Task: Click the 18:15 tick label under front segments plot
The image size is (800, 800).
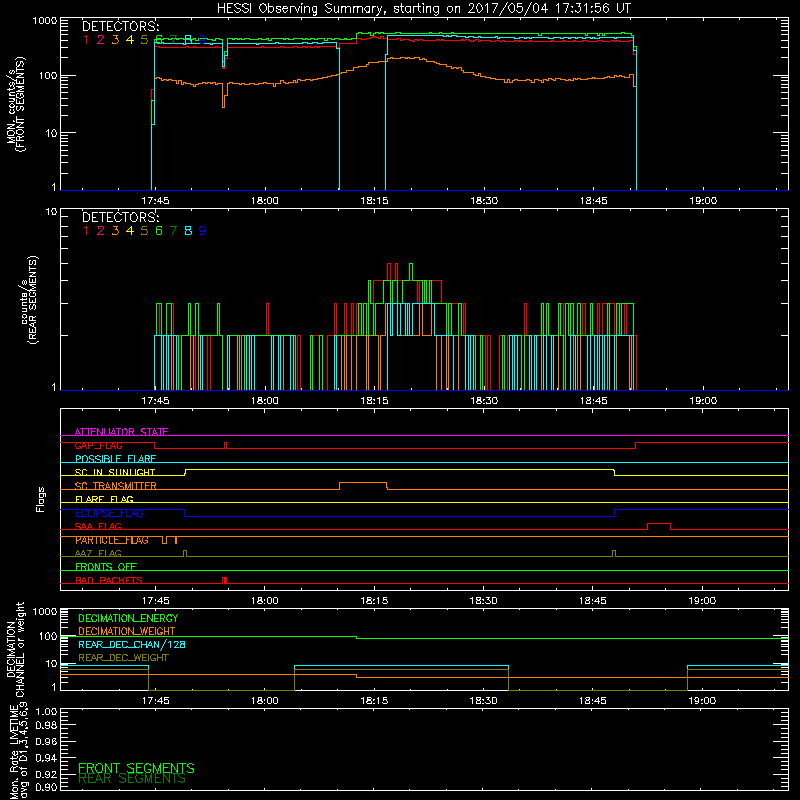Action: (374, 201)
